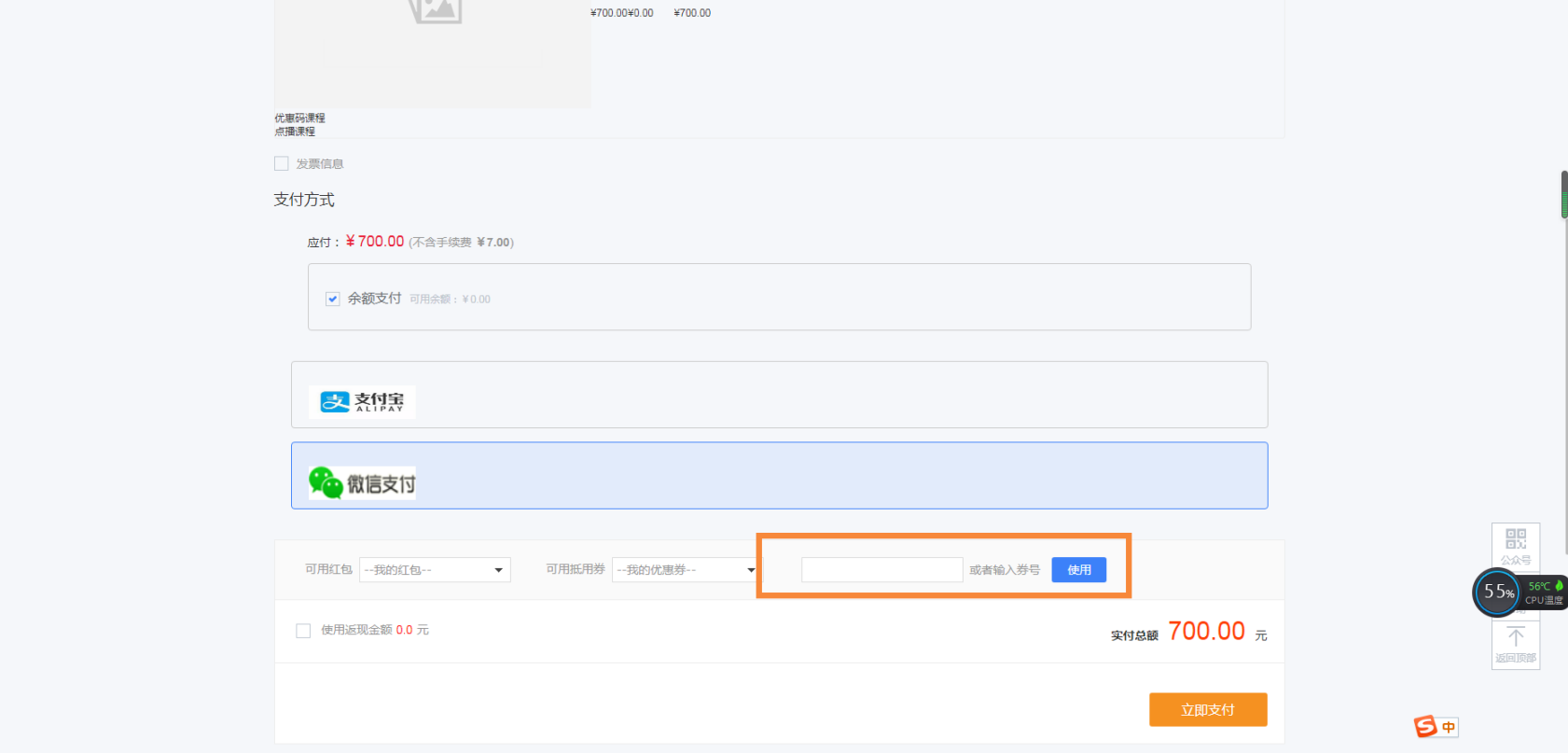
Task: Click the green leaf icon by 56℃
Action: click(x=1558, y=586)
